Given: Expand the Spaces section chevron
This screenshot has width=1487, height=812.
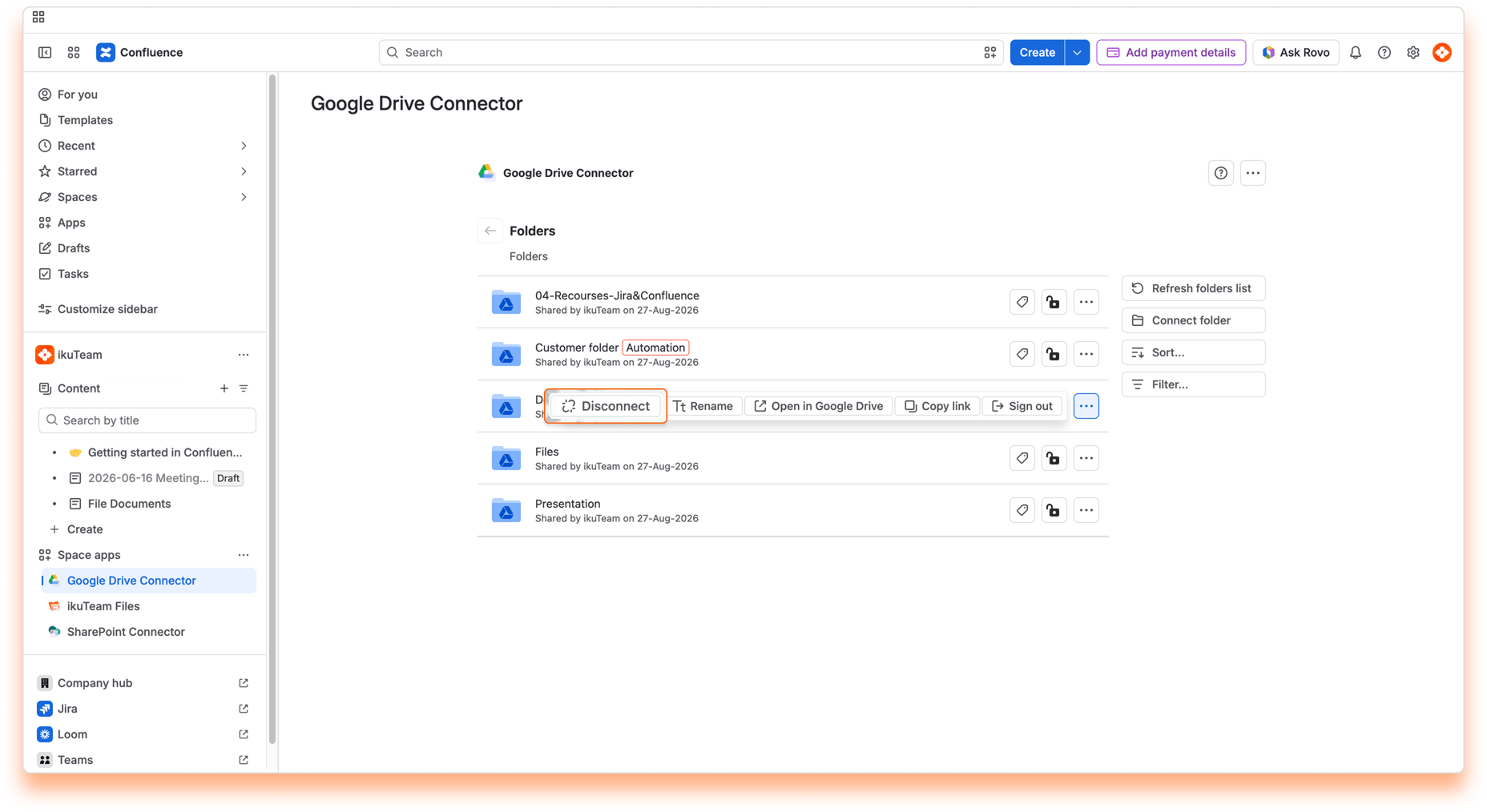Looking at the screenshot, I should (x=244, y=197).
